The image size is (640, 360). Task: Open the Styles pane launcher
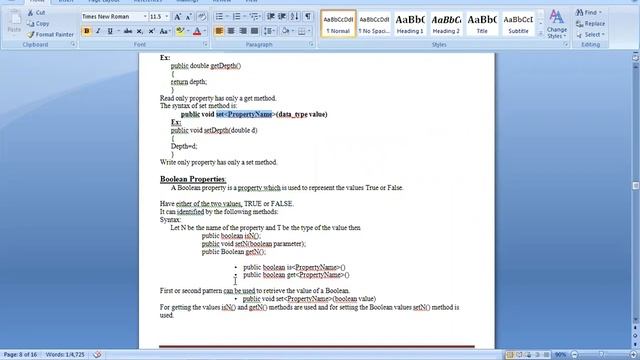[x=566, y=44]
